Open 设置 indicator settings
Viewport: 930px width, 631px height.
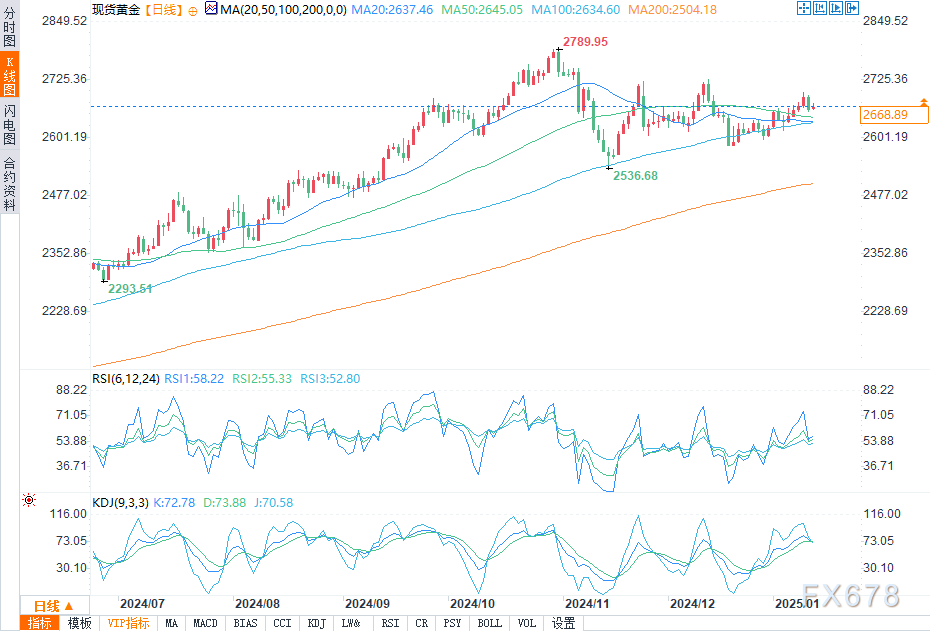point(564,623)
